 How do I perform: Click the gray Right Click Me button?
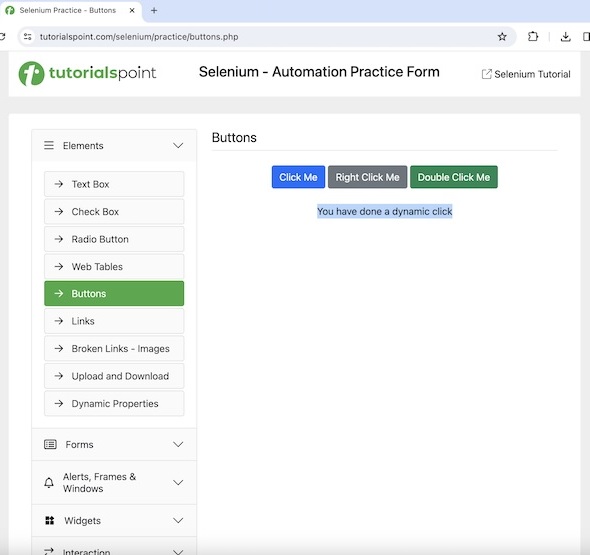tap(368, 177)
